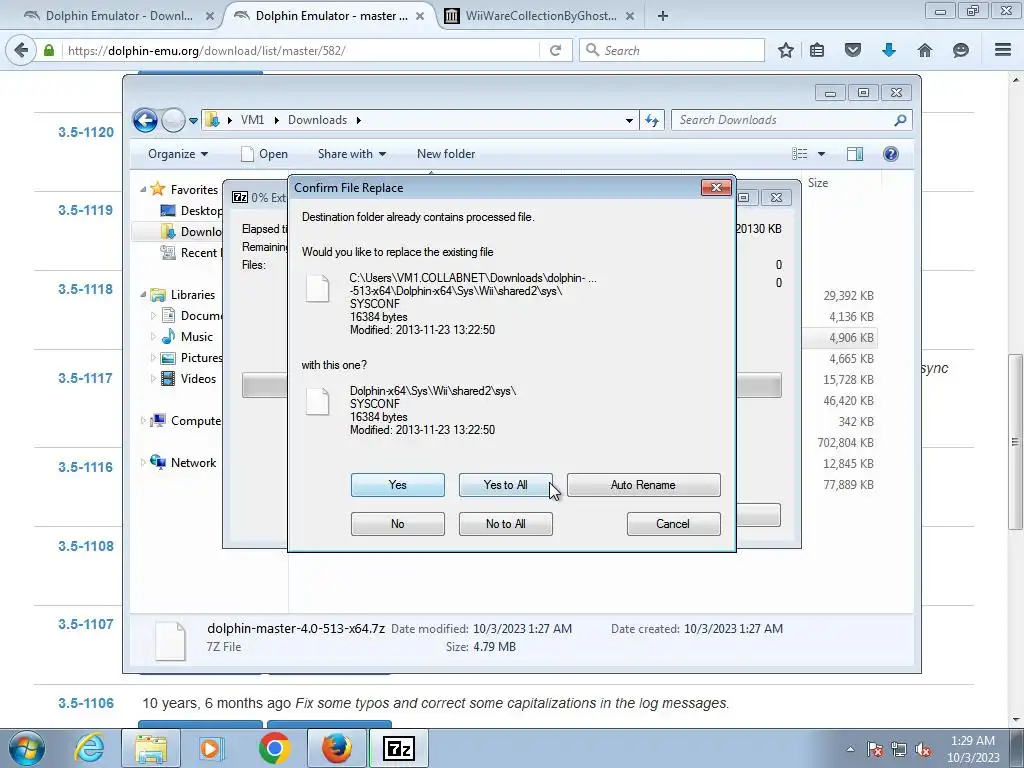Image resolution: width=1024 pixels, height=768 pixels.
Task: Click Yes to replace the file
Action: pyautogui.click(x=397, y=485)
